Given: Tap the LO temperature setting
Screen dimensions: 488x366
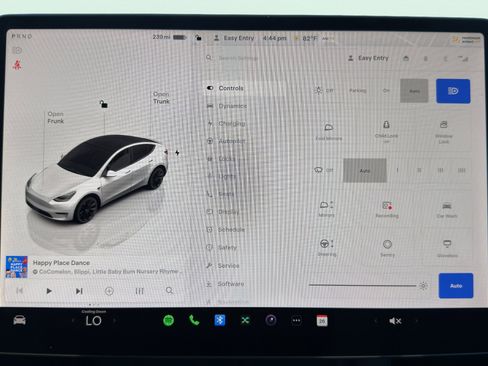Looking at the screenshot, I should tap(93, 321).
